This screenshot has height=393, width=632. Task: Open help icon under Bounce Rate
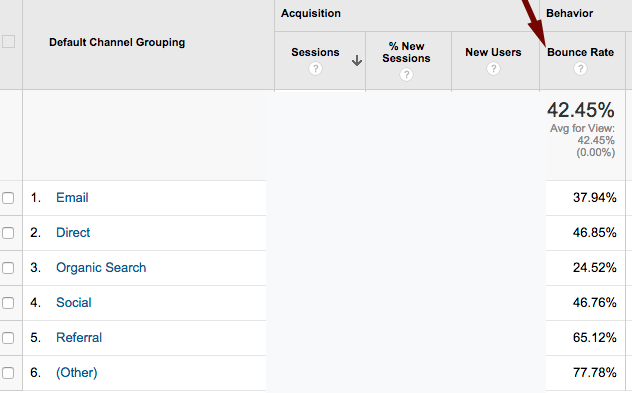[x=580, y=69]
